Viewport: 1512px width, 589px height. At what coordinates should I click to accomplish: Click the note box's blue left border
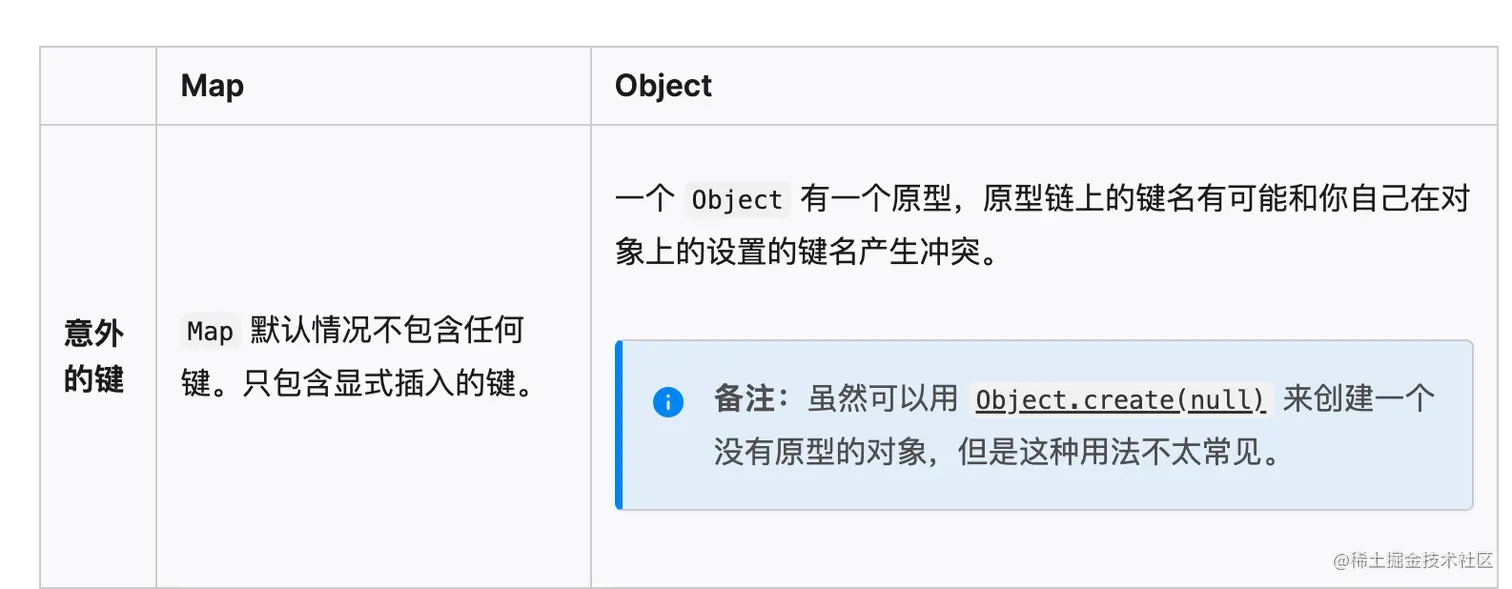coord(619,425)
